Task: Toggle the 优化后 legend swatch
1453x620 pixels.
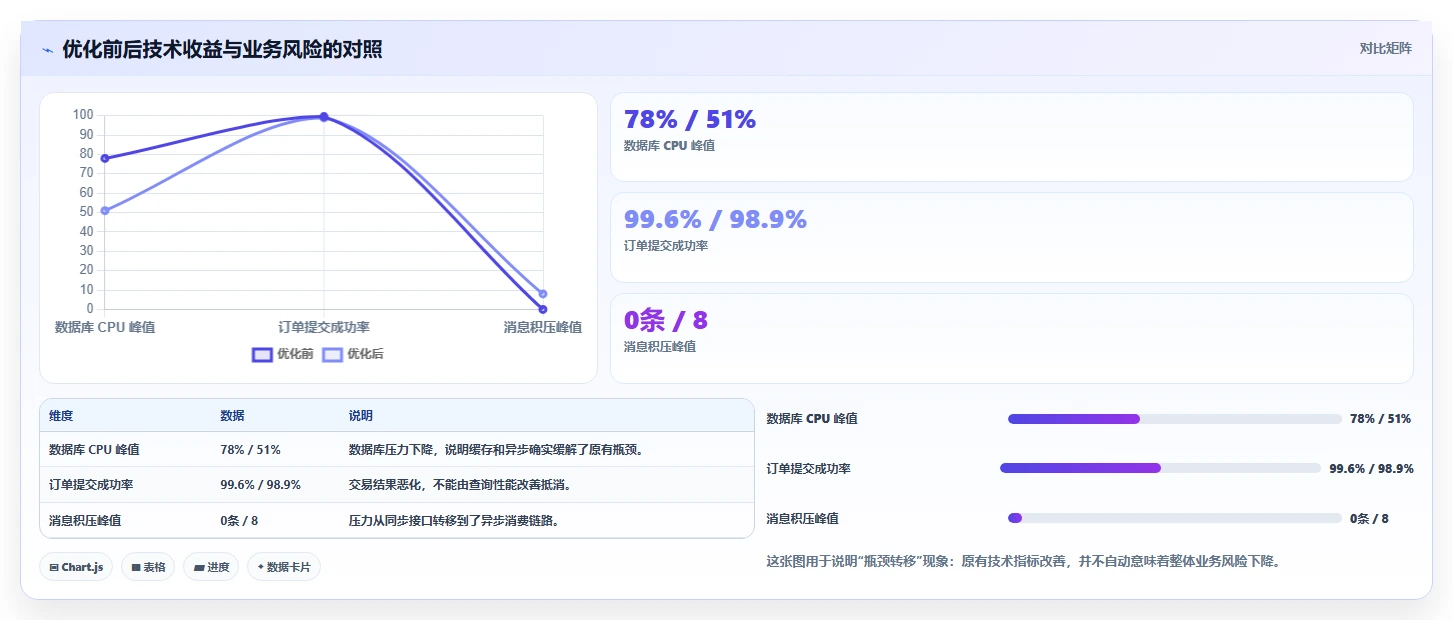Action: (x=332, y=354)
